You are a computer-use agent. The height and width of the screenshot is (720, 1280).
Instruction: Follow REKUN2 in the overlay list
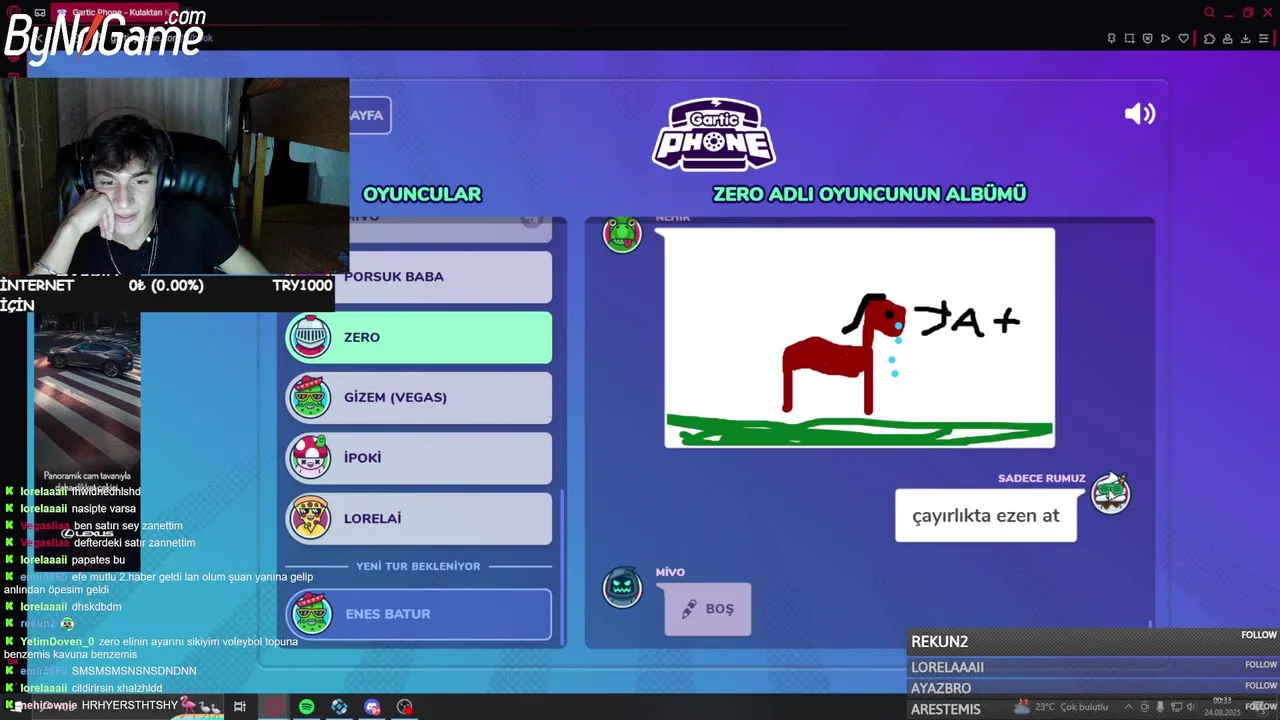tap(1259, 635)
